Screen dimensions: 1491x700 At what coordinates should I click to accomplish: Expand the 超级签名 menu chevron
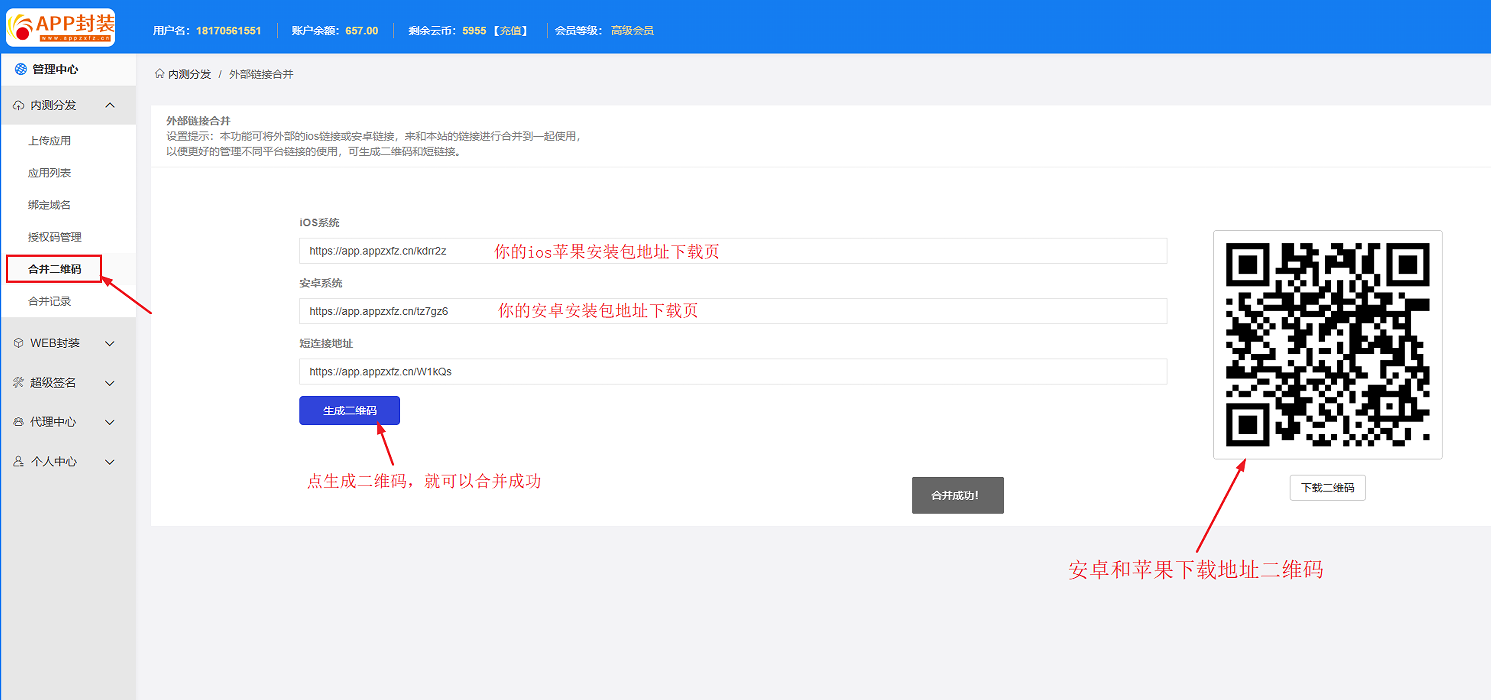[x=110, y=383]
